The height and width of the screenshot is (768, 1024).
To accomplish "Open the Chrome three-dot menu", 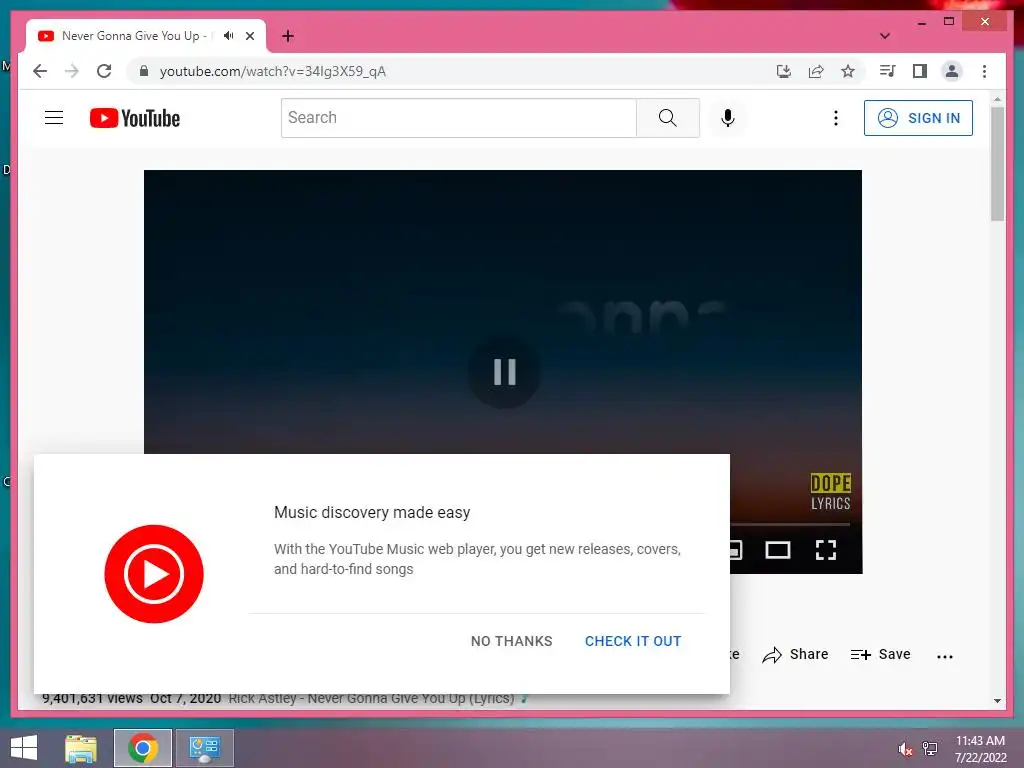I will 984,71.
